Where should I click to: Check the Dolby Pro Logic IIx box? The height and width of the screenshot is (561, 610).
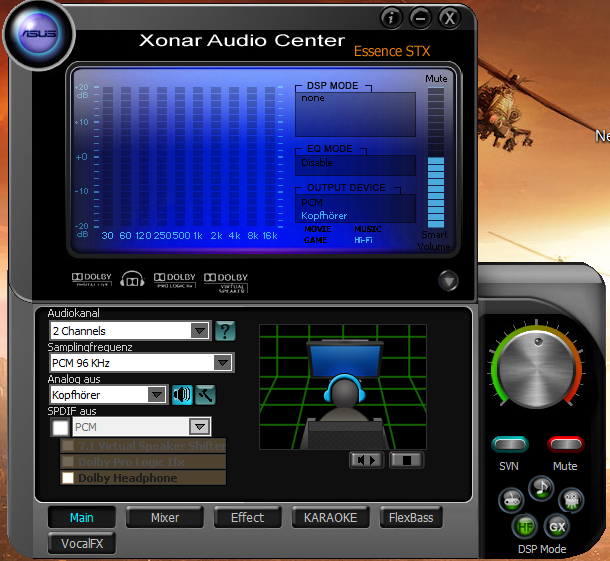68,462
